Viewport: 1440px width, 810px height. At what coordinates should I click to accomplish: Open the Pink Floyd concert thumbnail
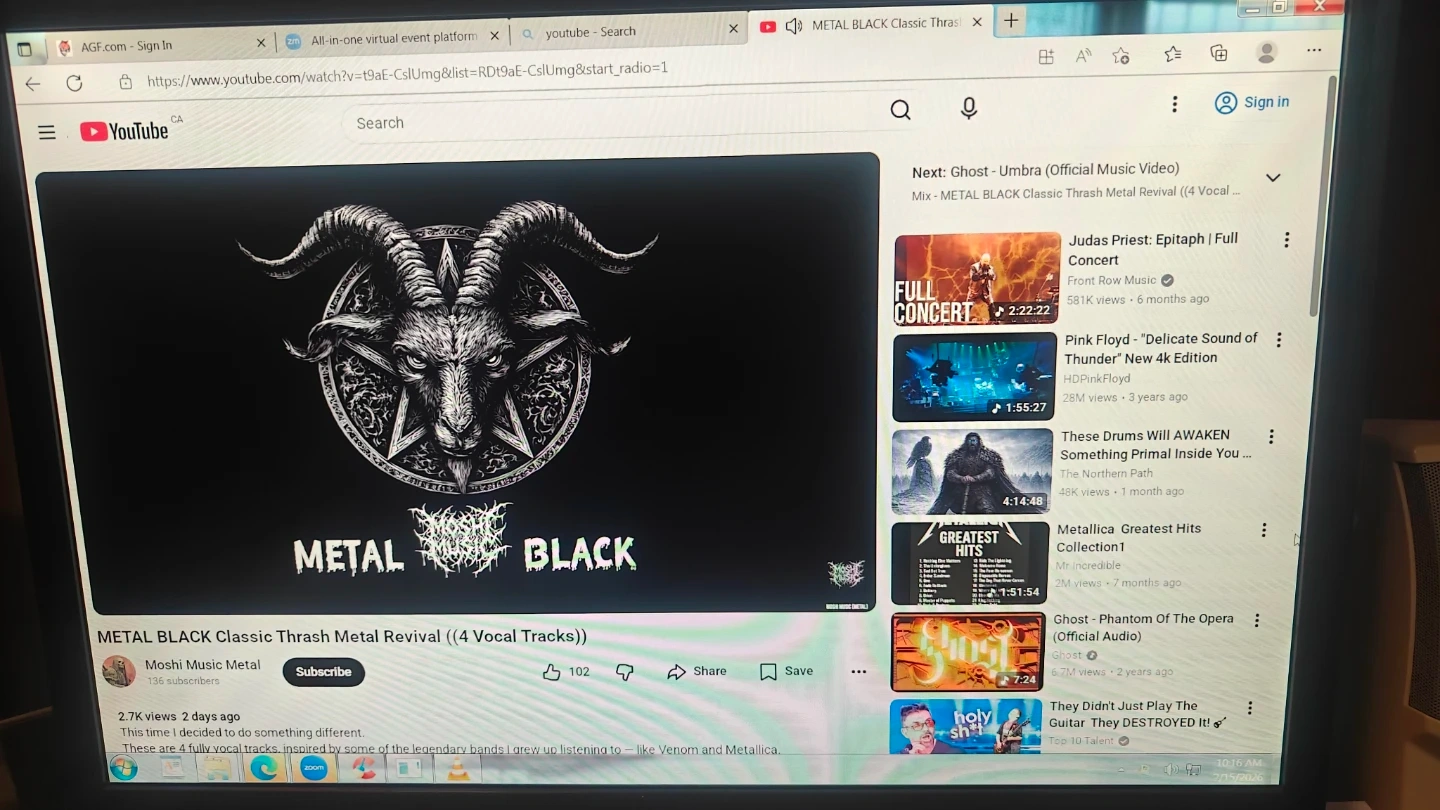[974, 377]
